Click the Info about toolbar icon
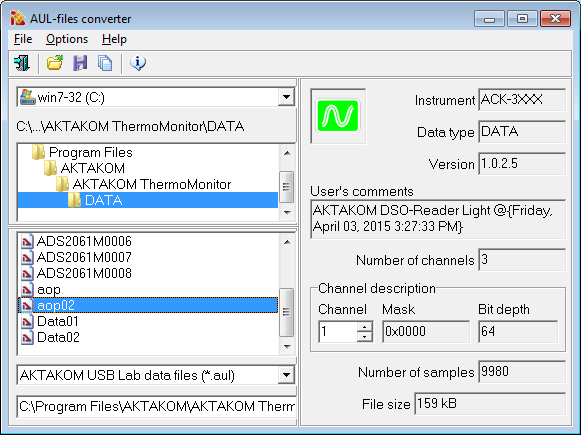Screen dimensions: 581x435 coord(138,63)
